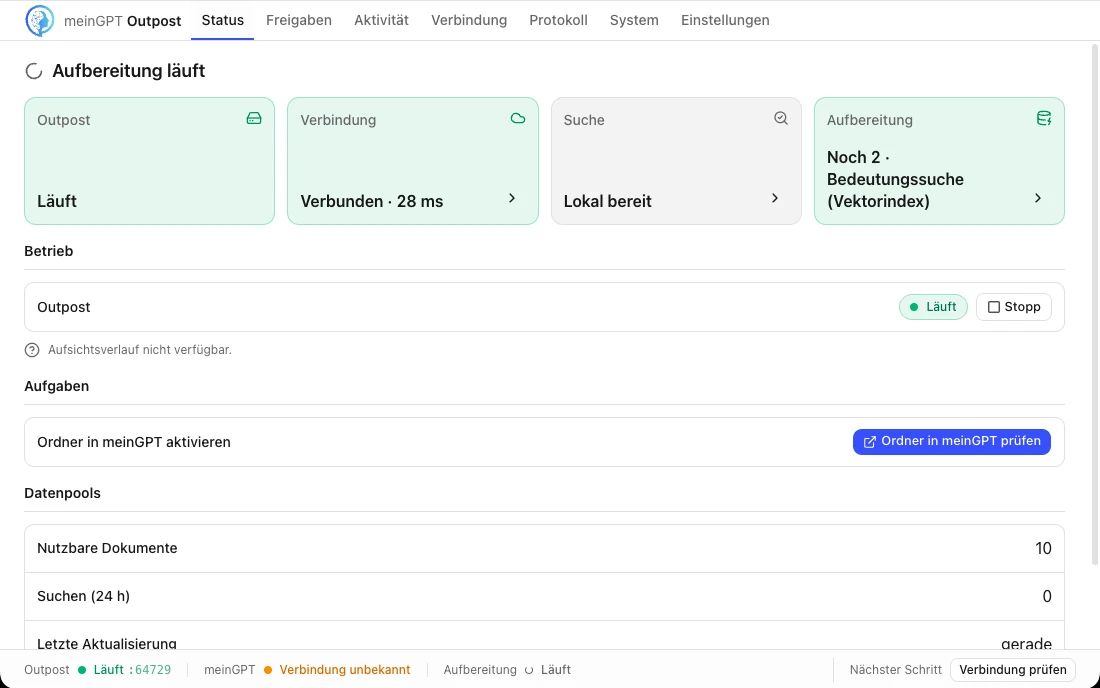
Task: Open the Verbindung tab
Action: (469, 20)
